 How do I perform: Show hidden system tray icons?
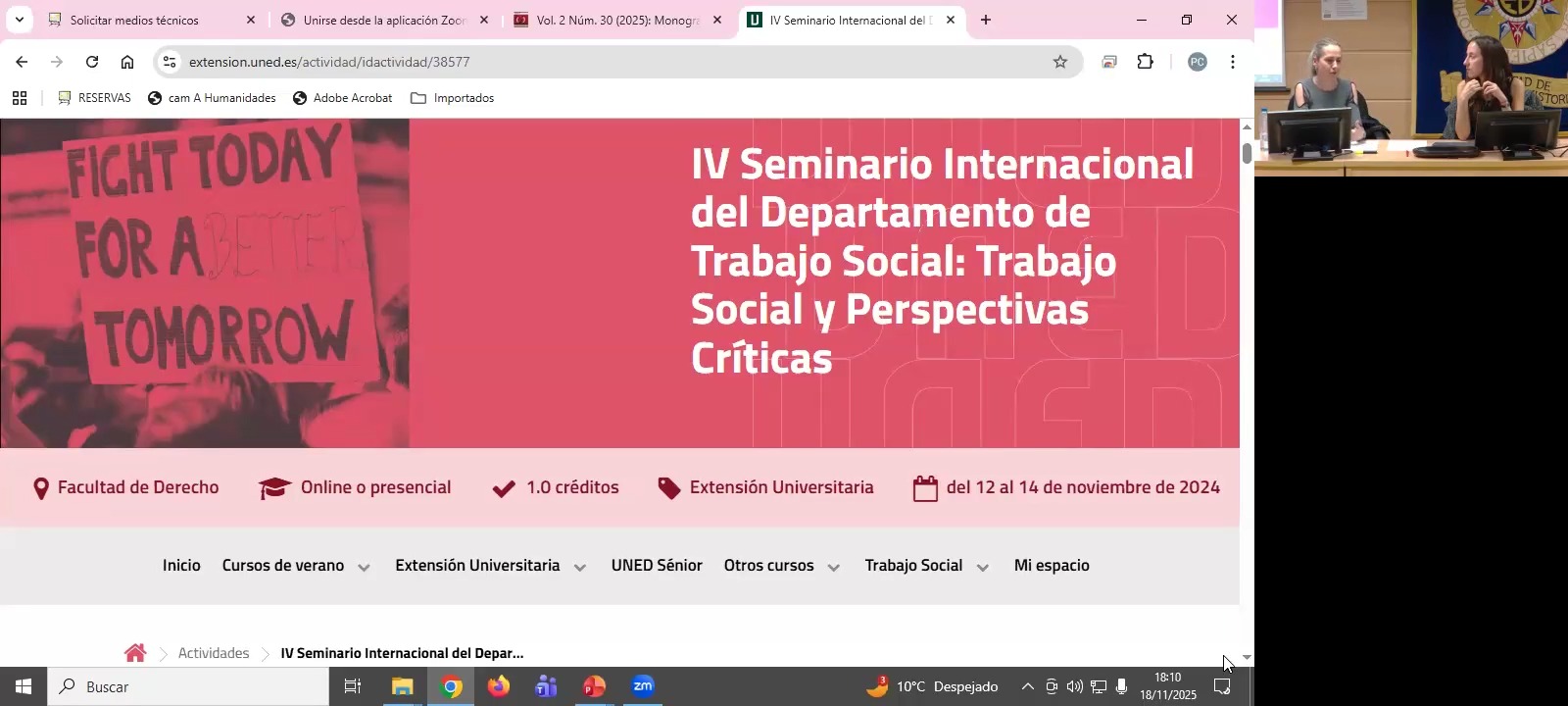tap(1027, 686)
